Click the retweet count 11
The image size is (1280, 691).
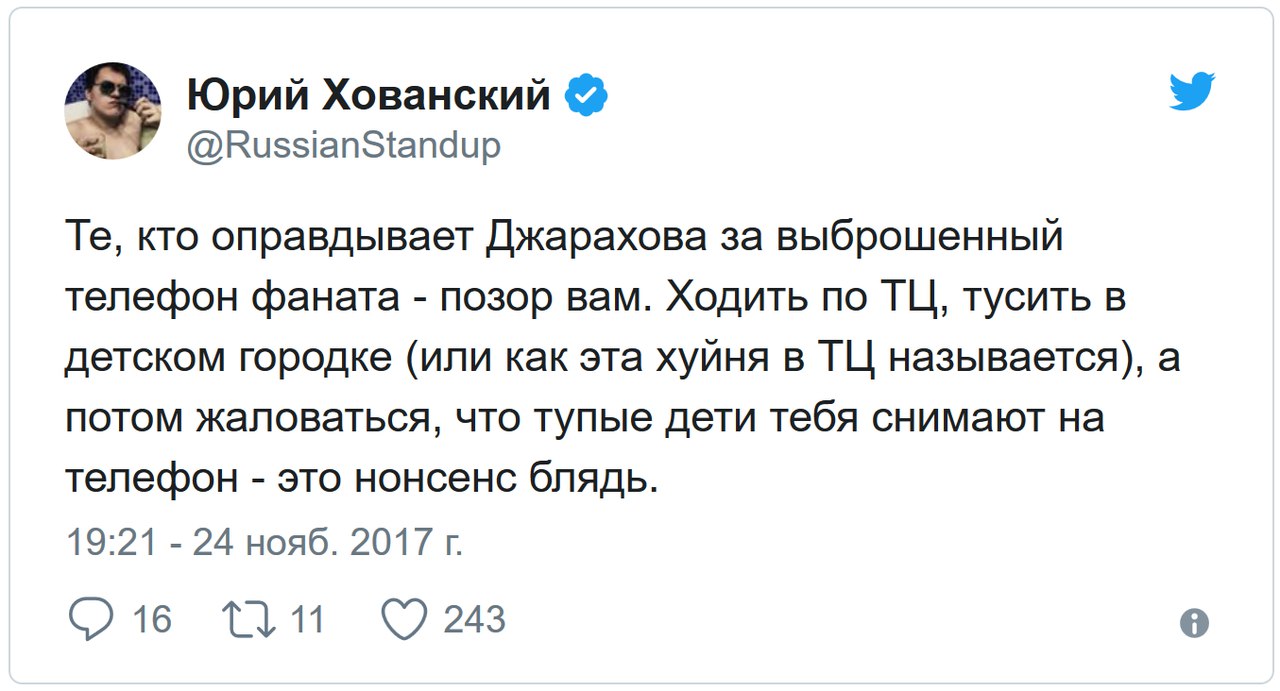(x=307, y=620)
